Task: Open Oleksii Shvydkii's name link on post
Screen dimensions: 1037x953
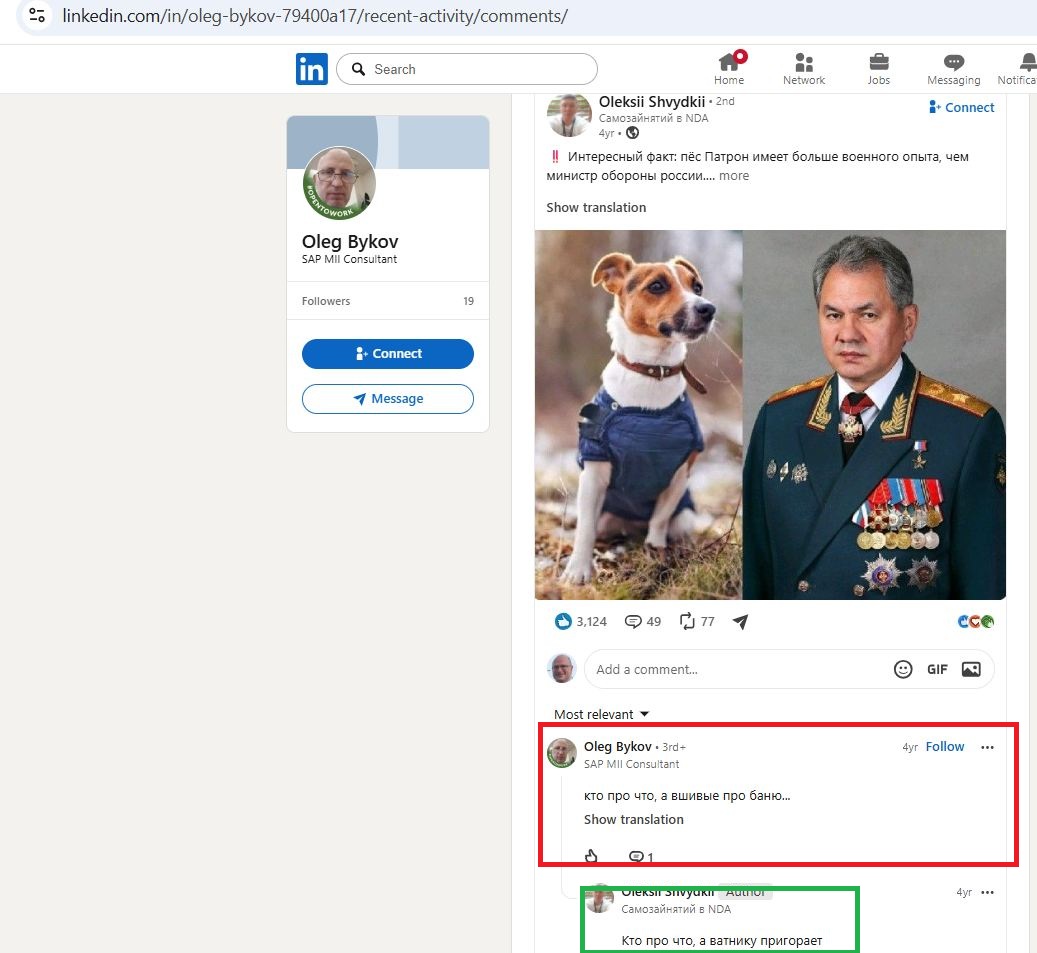Action: [x=651, y=102]
